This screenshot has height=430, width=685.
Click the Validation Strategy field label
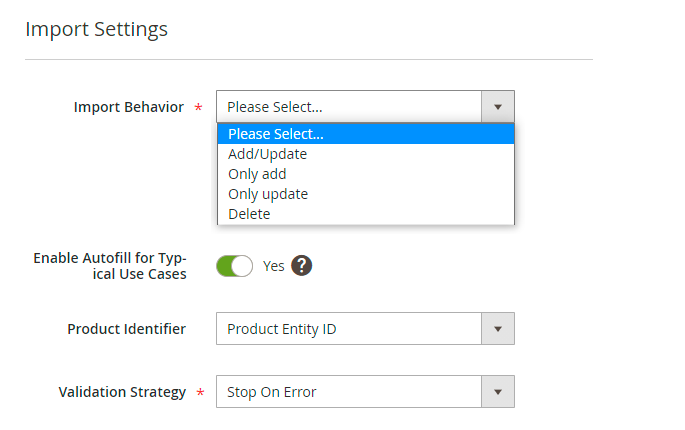[122, 392]
